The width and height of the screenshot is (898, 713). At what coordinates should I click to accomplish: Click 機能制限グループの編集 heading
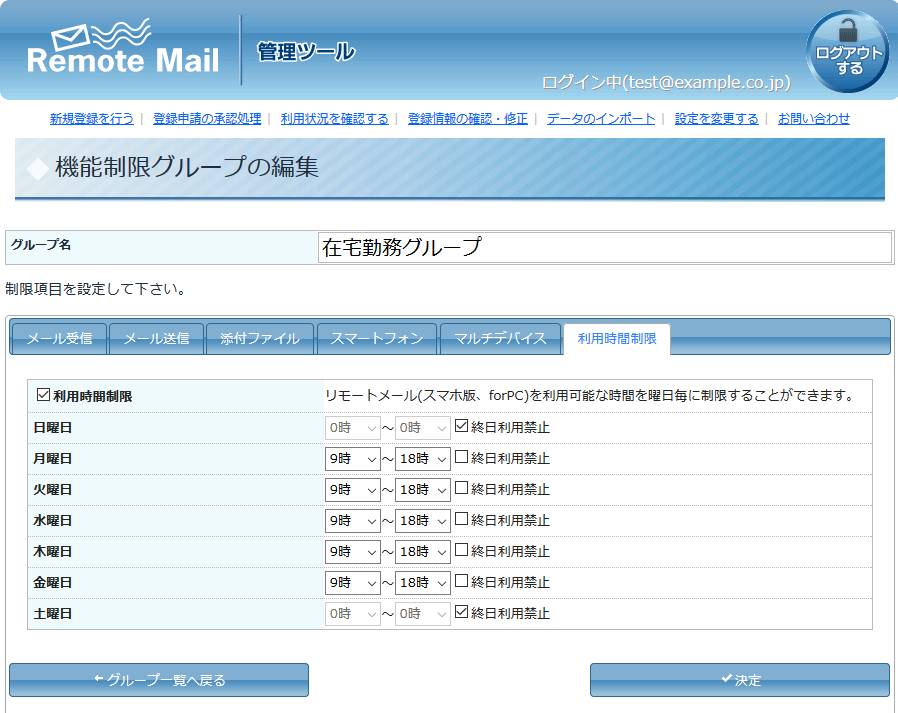click(187, 167)
